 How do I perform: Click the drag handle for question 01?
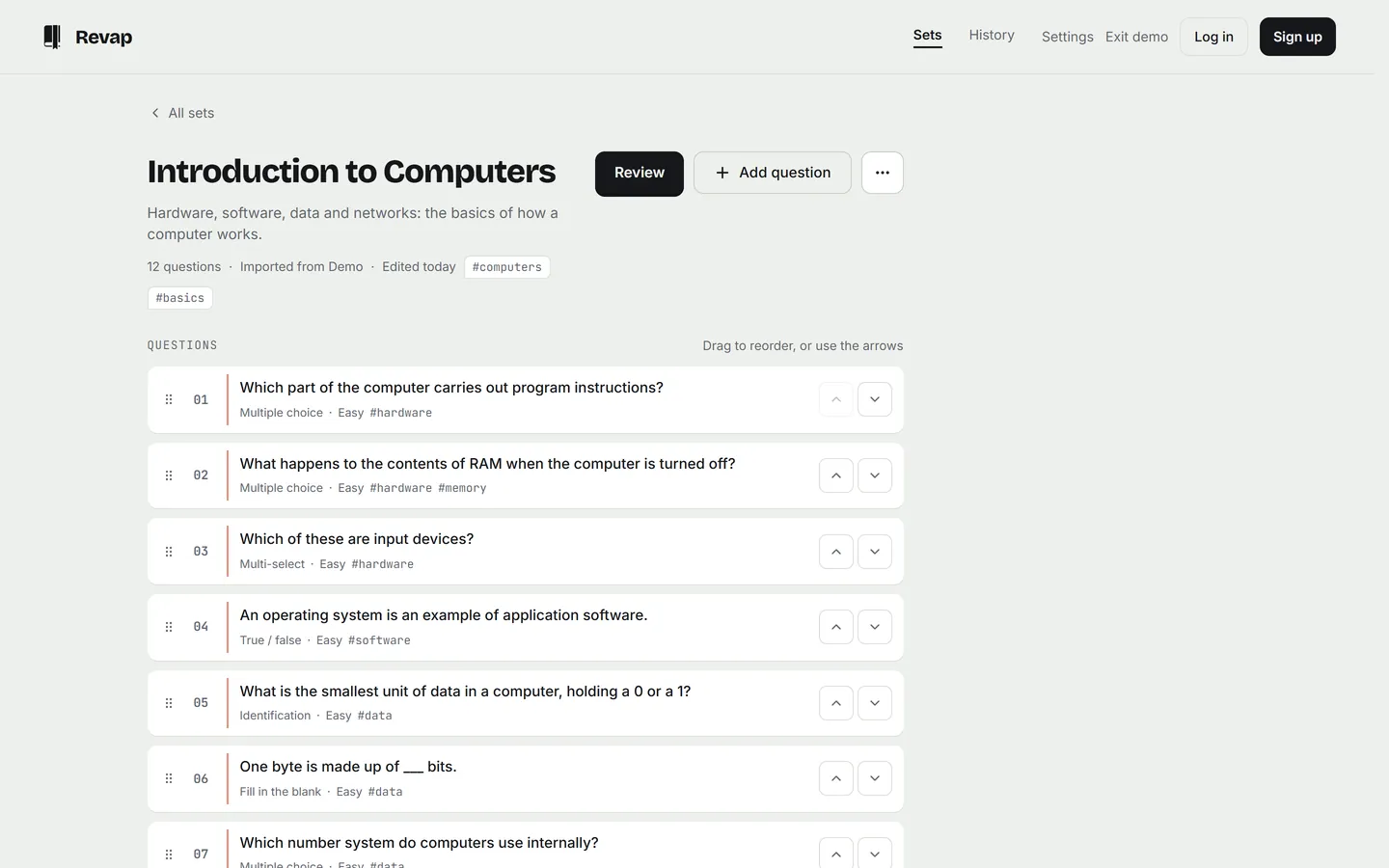(x=169, y=399)
